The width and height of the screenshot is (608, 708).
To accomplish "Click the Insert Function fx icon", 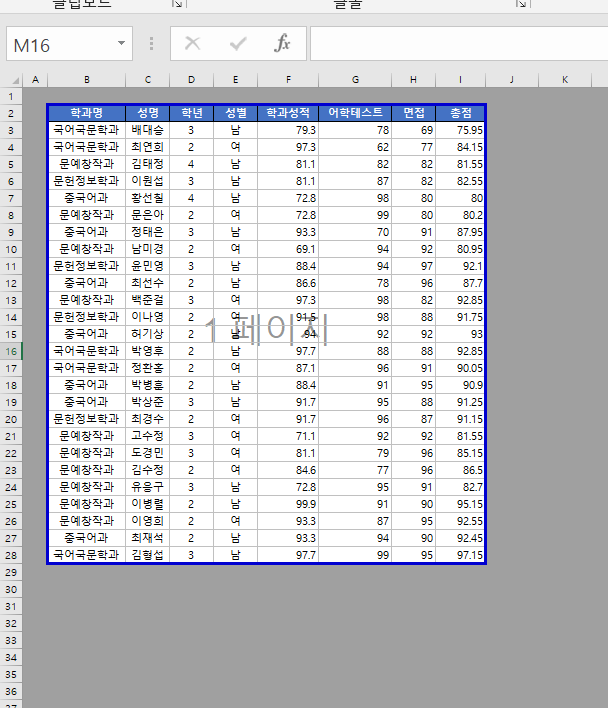I will pos(283,44).
